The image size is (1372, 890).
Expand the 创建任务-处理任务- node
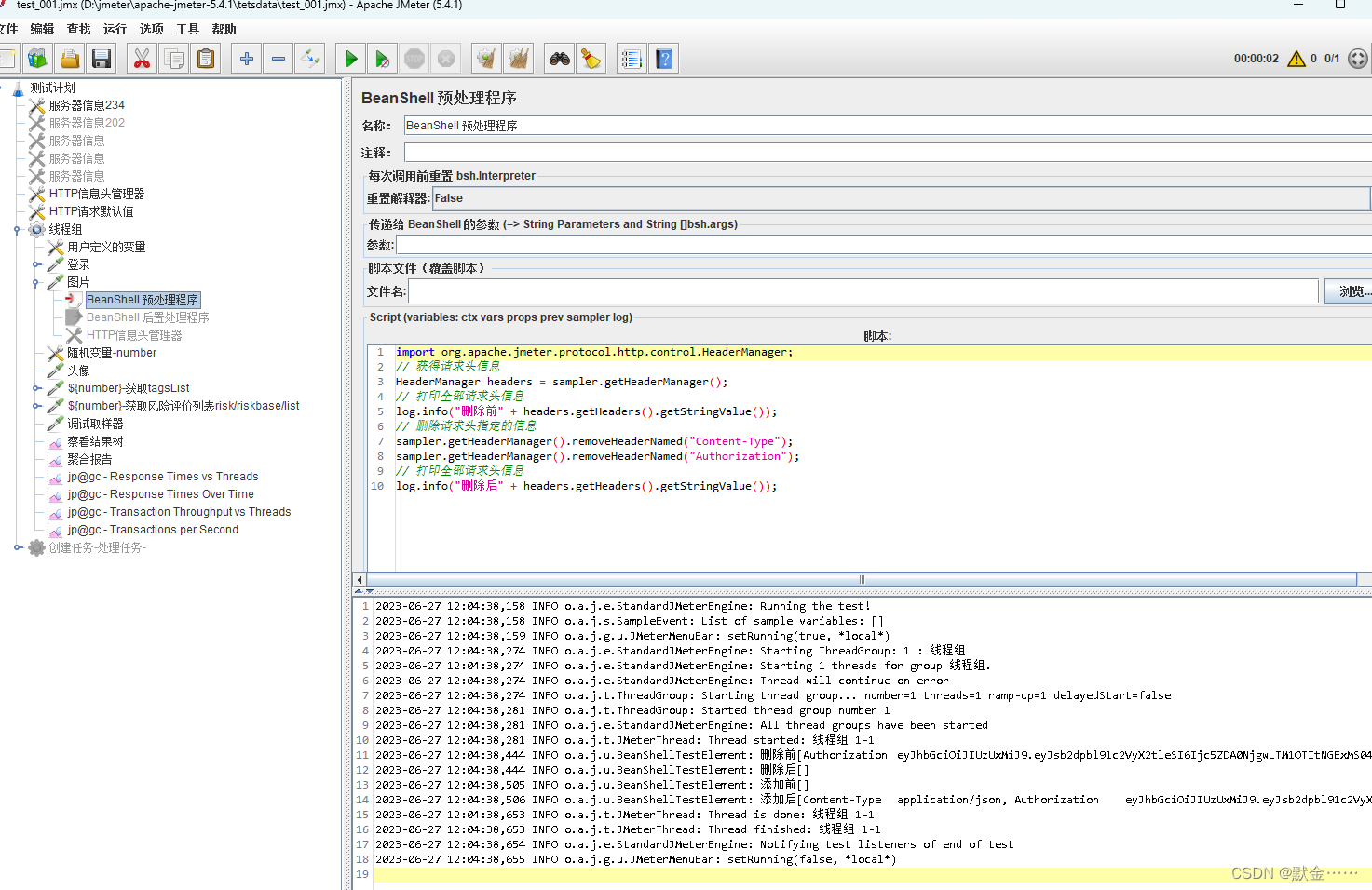[17, 547]
